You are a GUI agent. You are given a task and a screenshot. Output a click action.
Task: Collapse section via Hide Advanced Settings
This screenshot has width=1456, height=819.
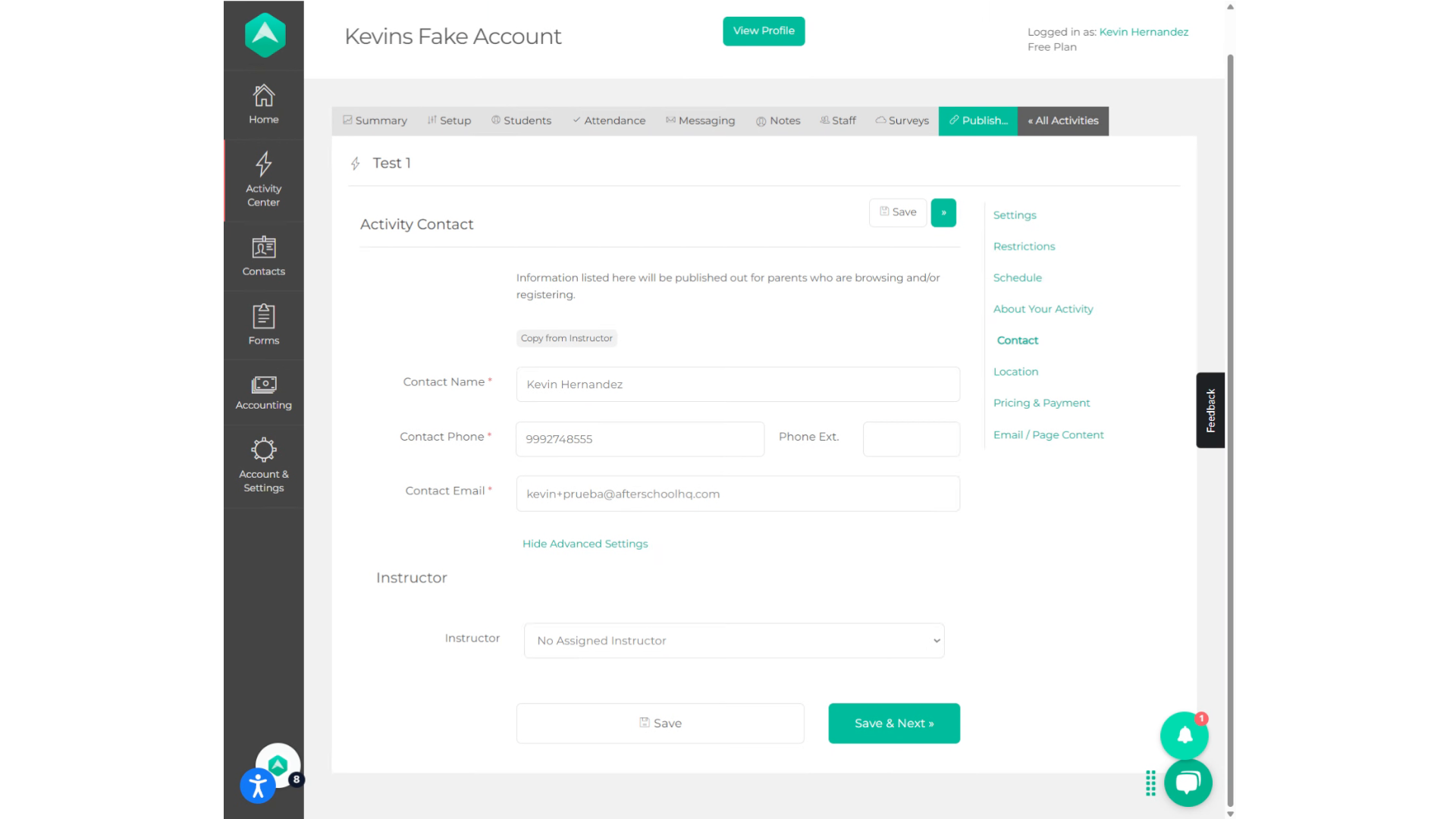click(585, 544)
